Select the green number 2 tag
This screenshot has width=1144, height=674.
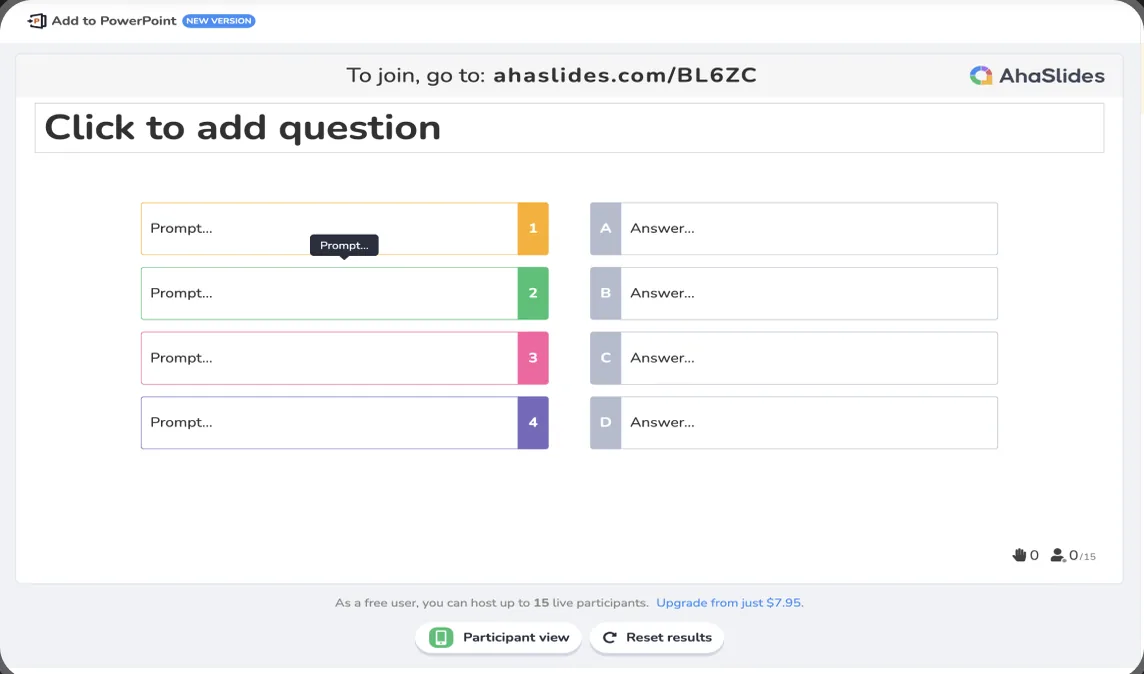533,293
